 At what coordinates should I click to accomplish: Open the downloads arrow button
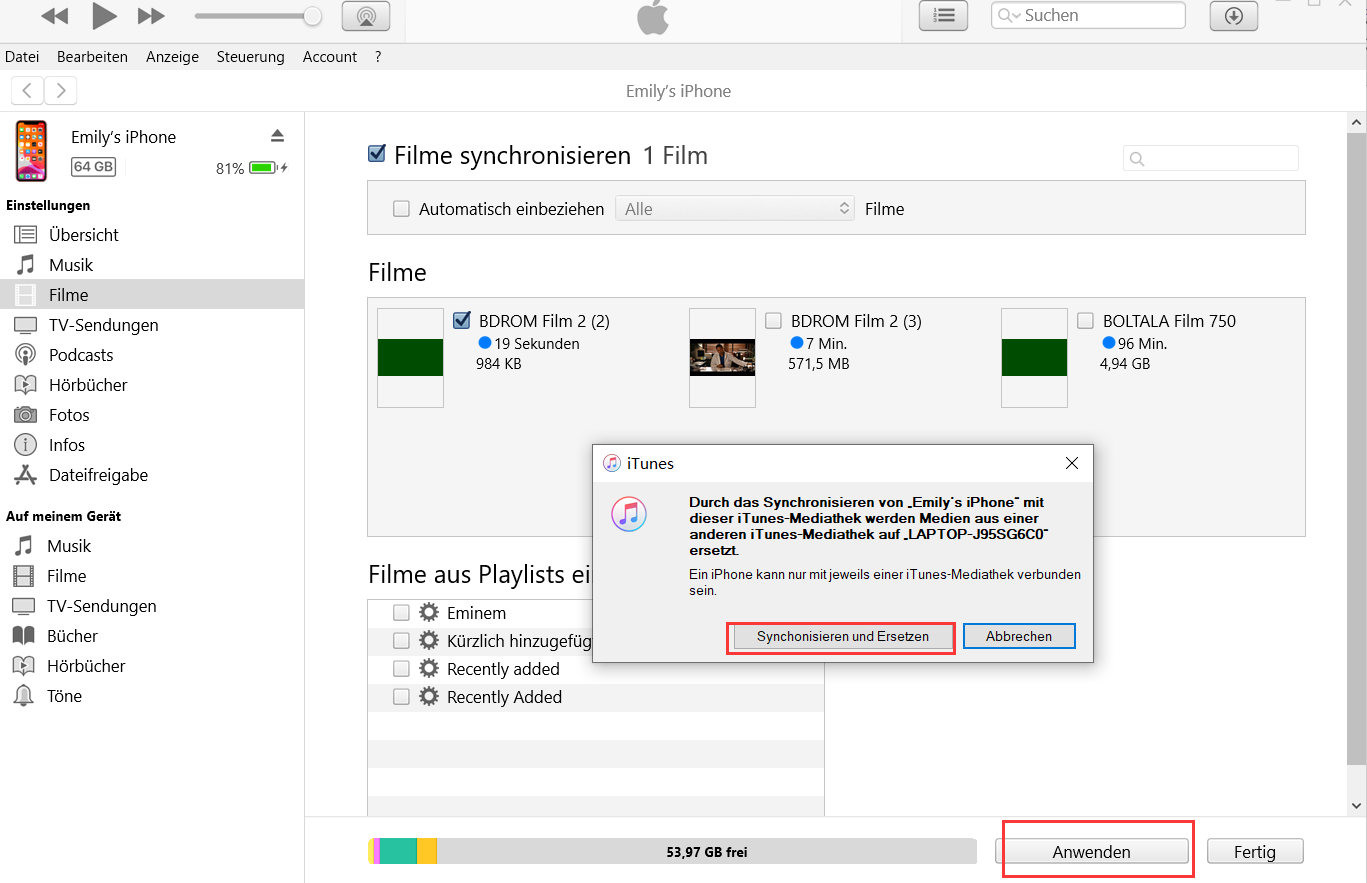(1234, 15)
